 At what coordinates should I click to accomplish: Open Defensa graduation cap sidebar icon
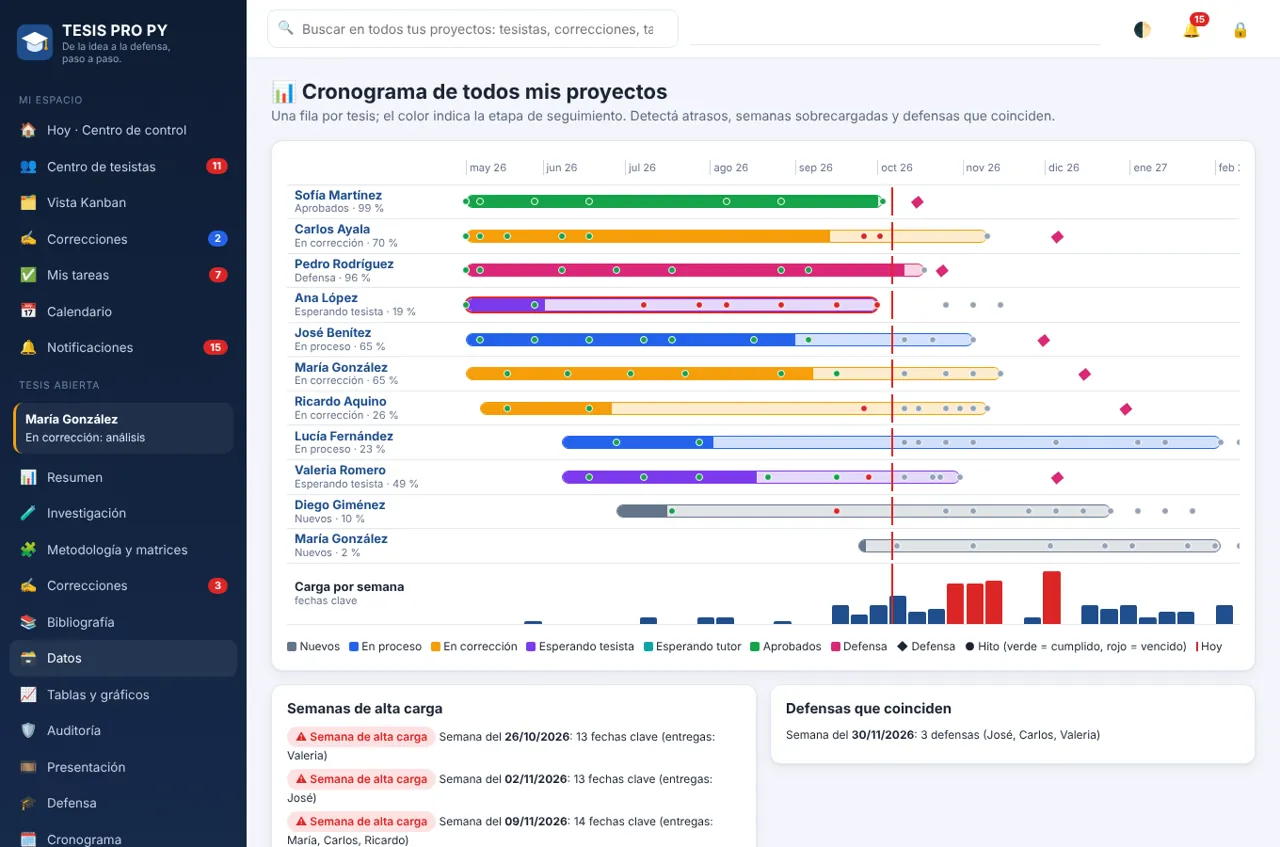(28, 803)
